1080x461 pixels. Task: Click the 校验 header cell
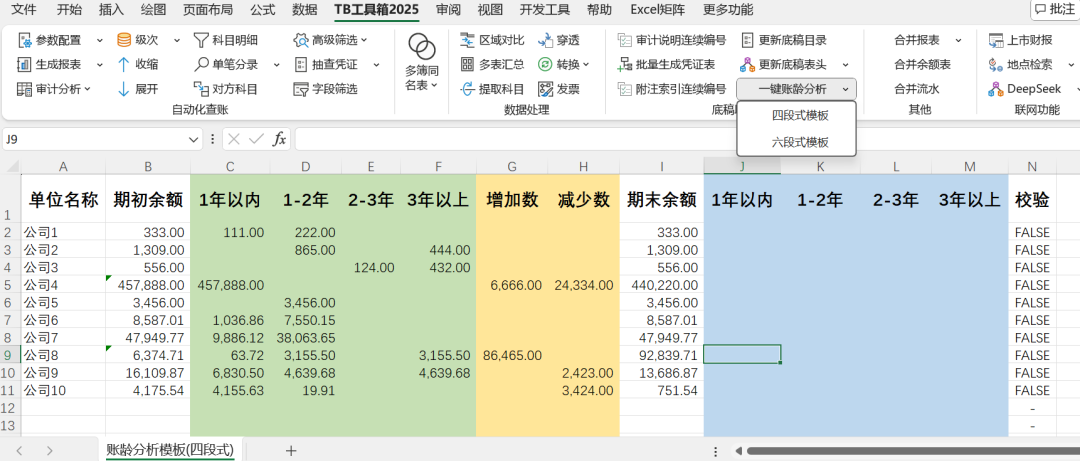point(1032,200)
